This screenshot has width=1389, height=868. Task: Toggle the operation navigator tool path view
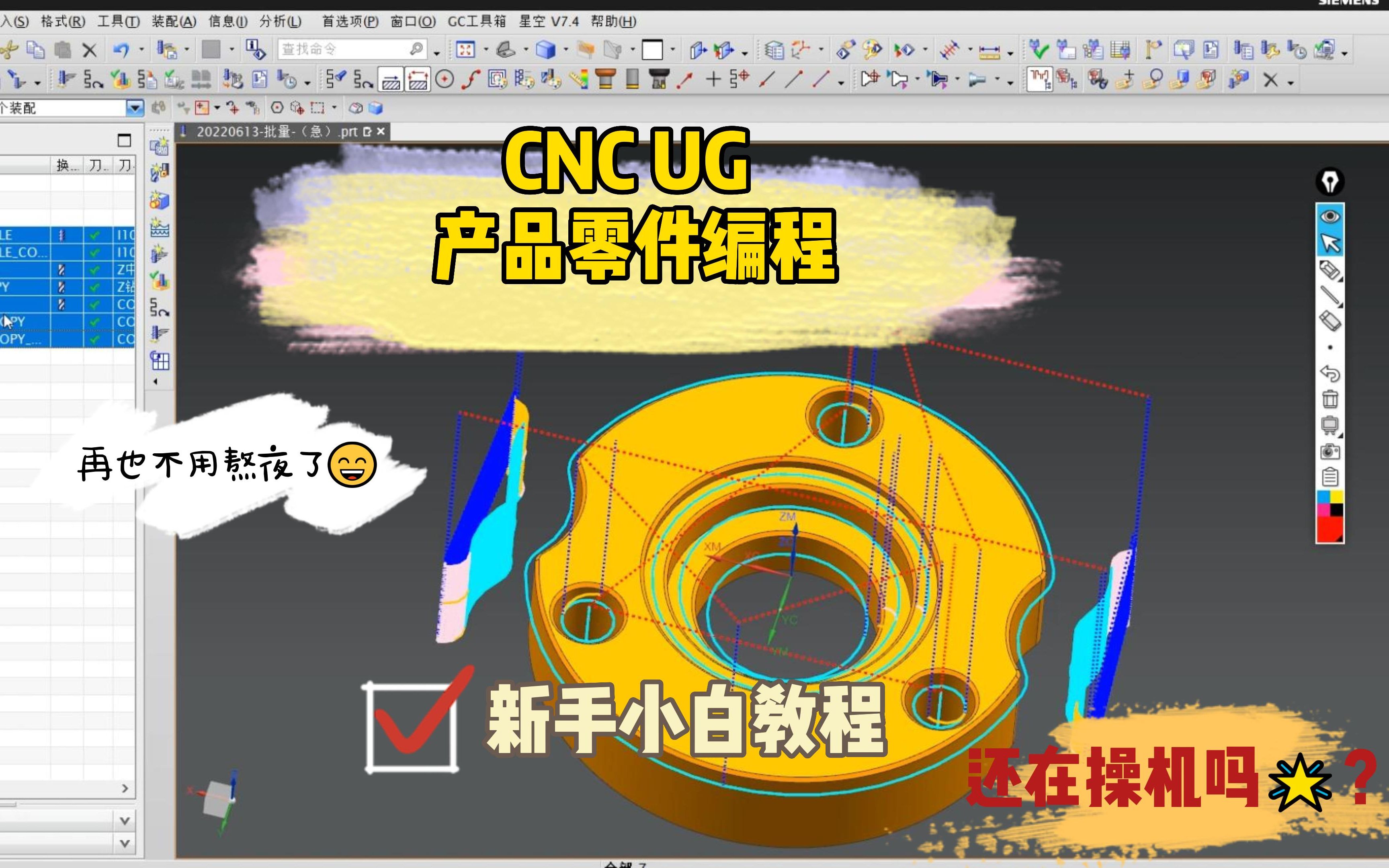[x=1039, y=80]
